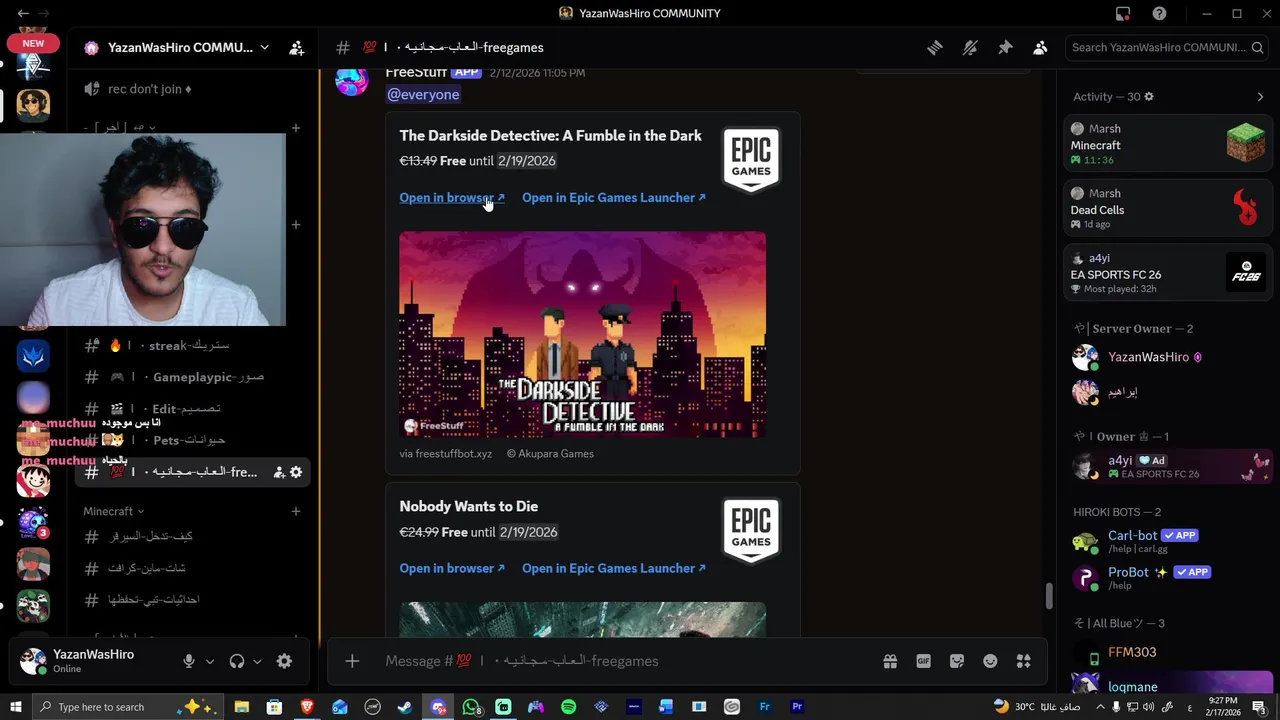The image size is (1280, 720).
Task: Open the emoji picker
Action: click(x=990, y=661)
